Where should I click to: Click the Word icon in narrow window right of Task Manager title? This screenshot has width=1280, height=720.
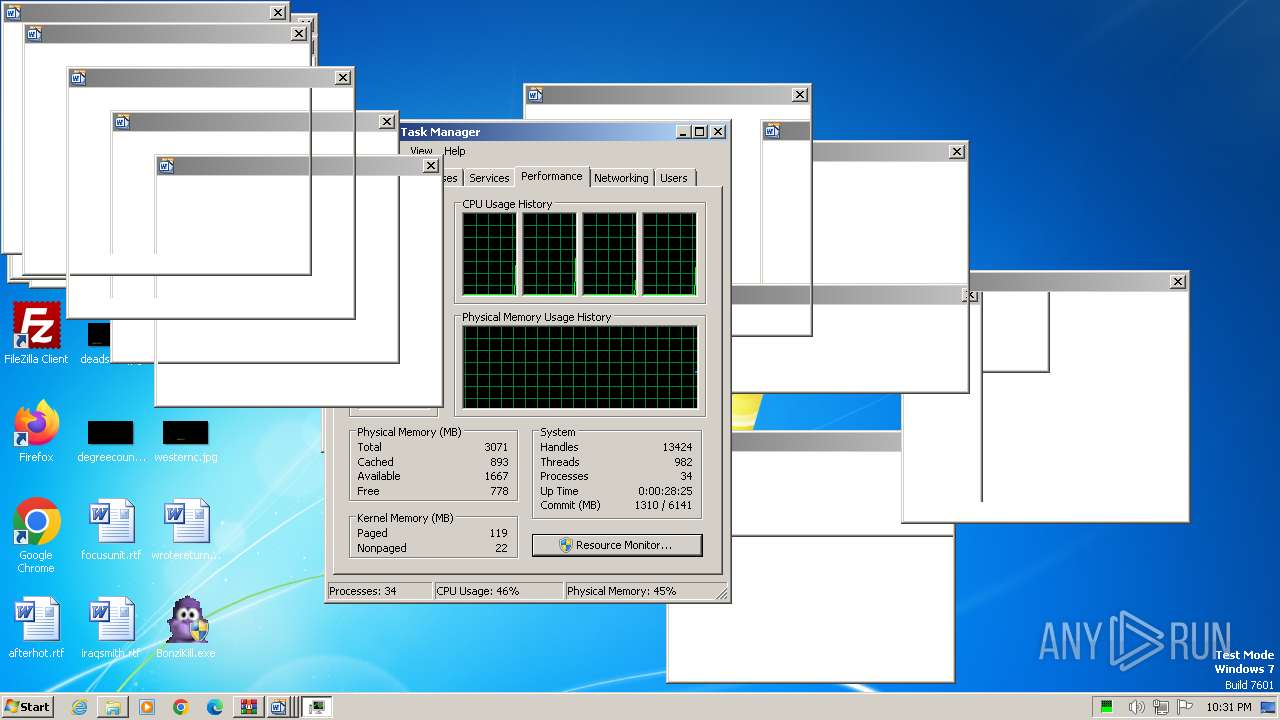[x=771, y=130]
